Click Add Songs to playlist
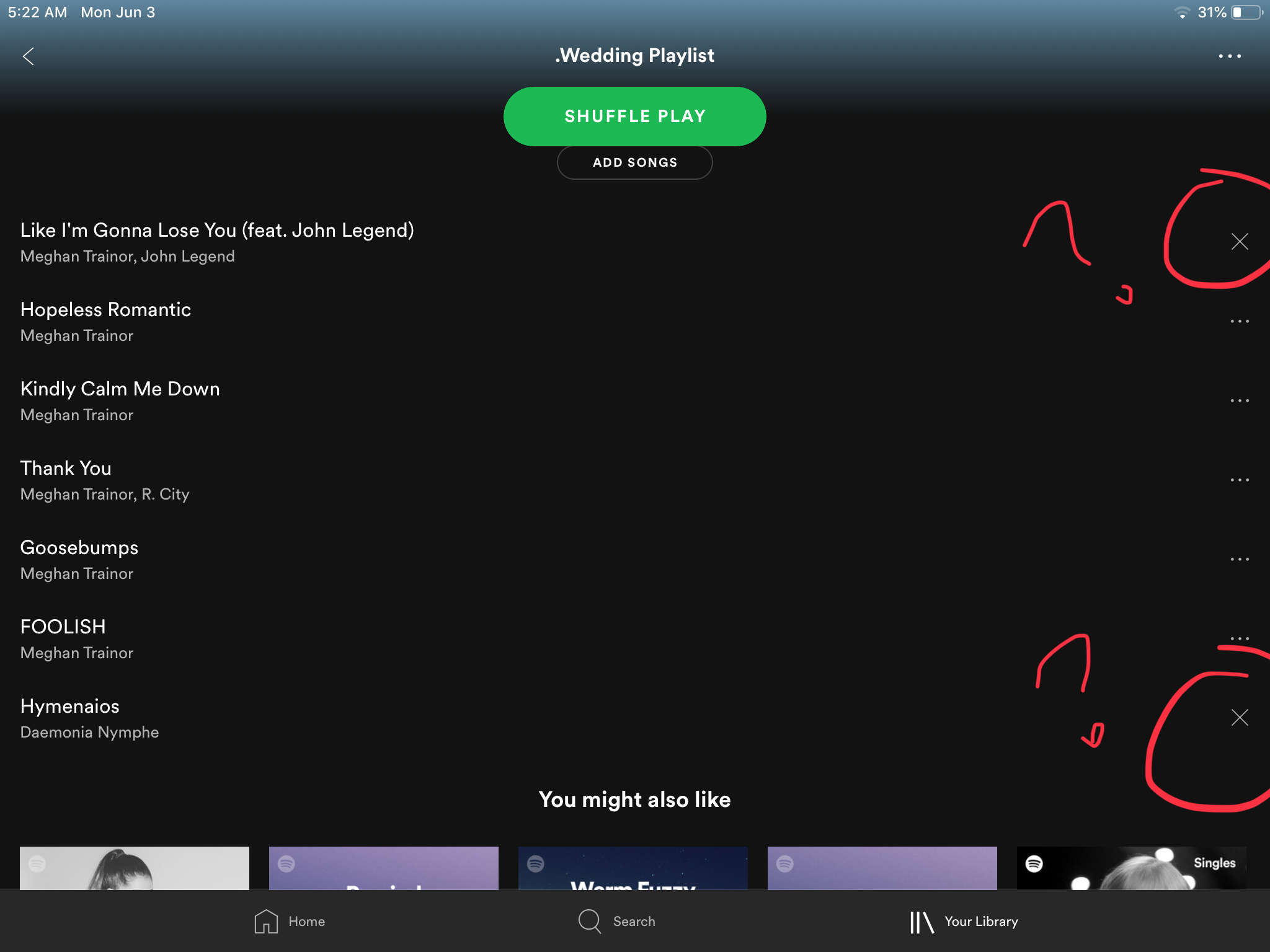This screenshot has height=952, width=1270. click(x=635, y=163)
